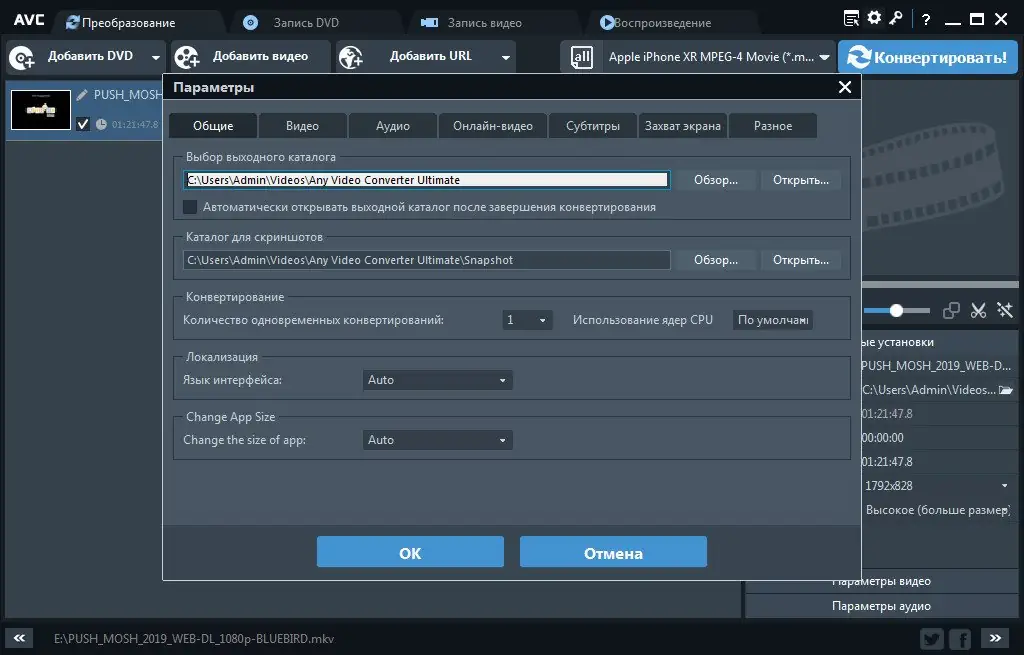Close the Параметры dialog
1024x655 pixels.
pyautogui.click(x=844, y=87)
